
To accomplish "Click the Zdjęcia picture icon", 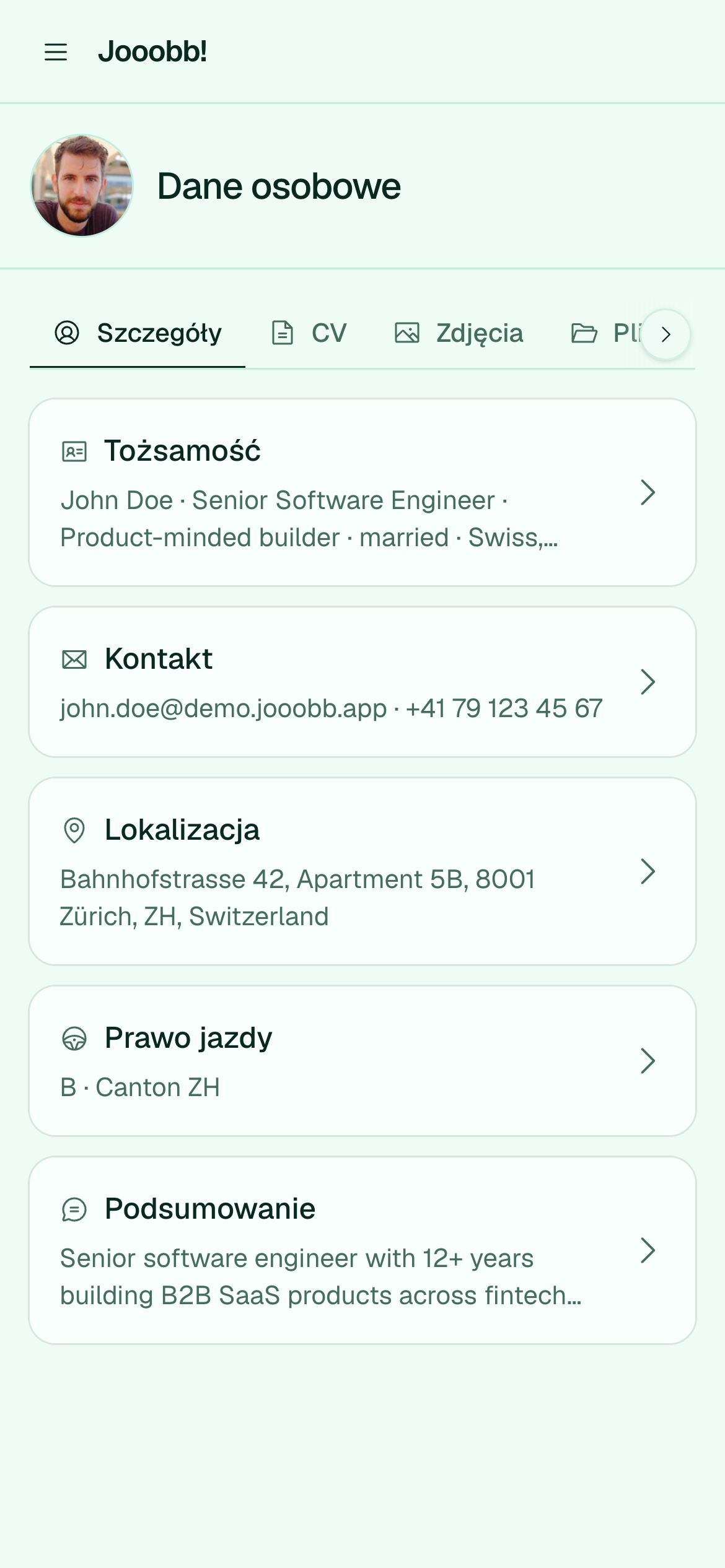I will click(x=407, y=333).
